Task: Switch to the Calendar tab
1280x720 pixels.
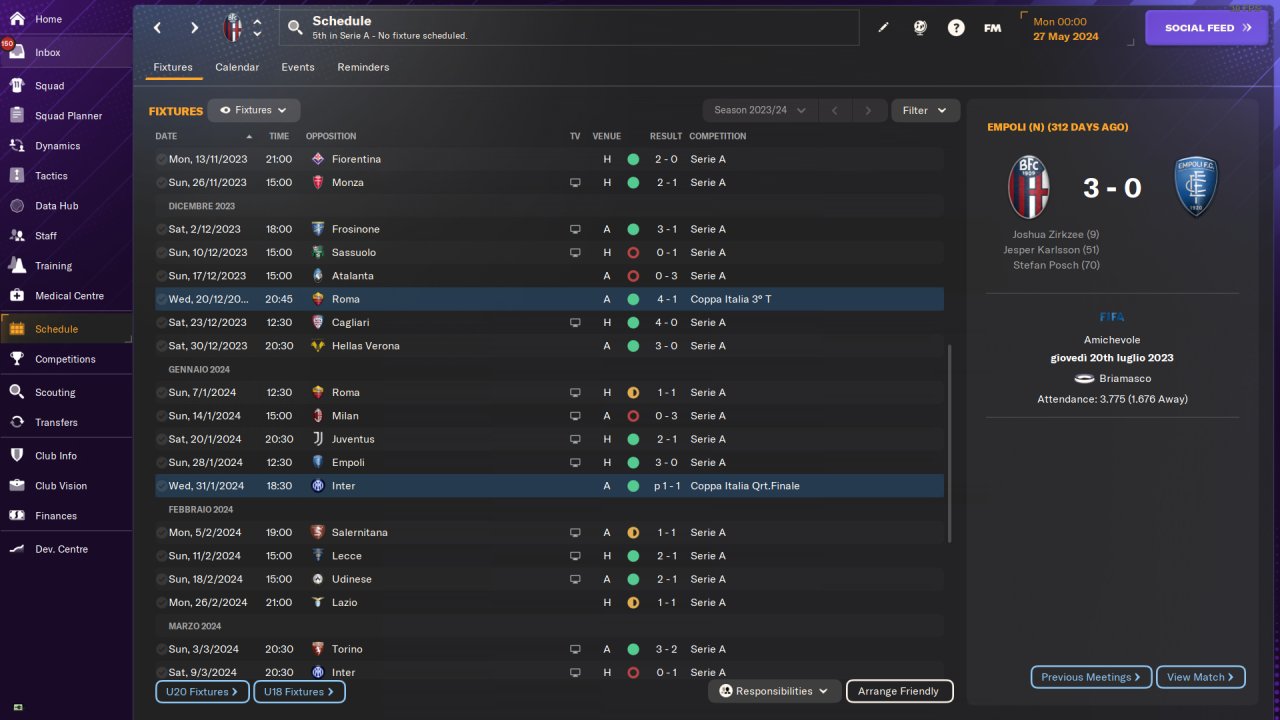Action: coord(237,67)
